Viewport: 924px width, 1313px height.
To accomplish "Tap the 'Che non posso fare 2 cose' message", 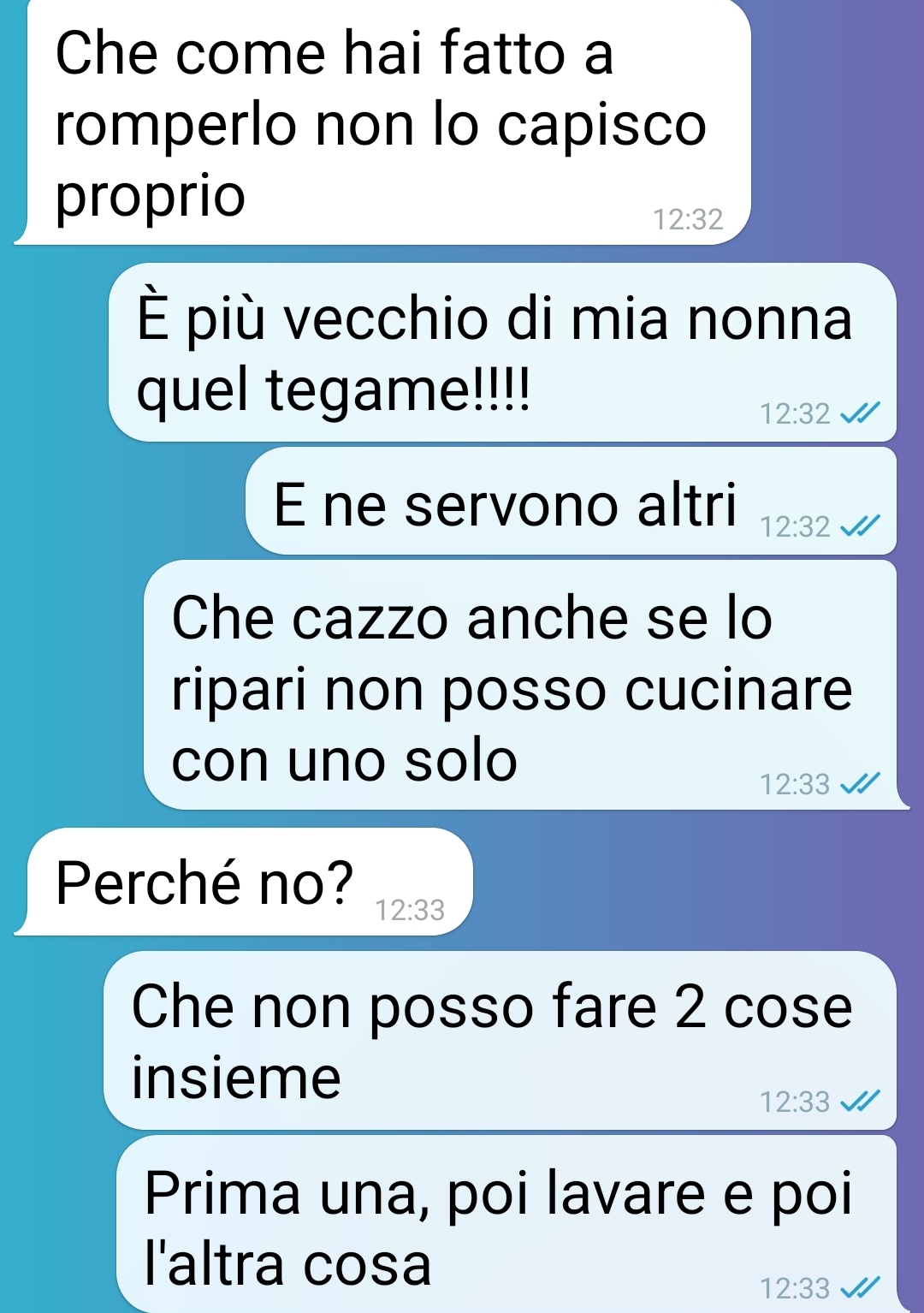I will [500, 1041].
